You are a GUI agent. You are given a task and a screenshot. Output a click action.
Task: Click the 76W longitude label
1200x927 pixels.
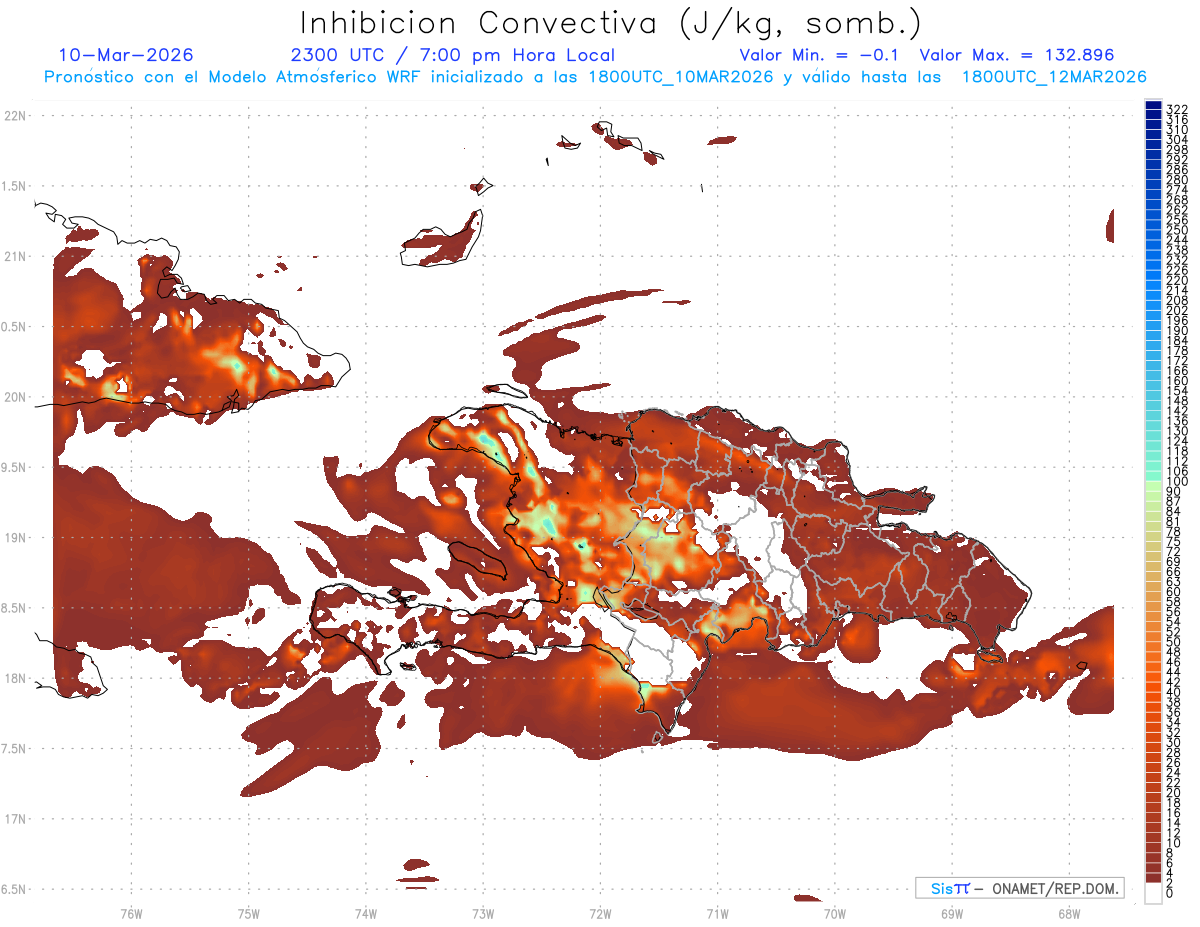[131, 912]
